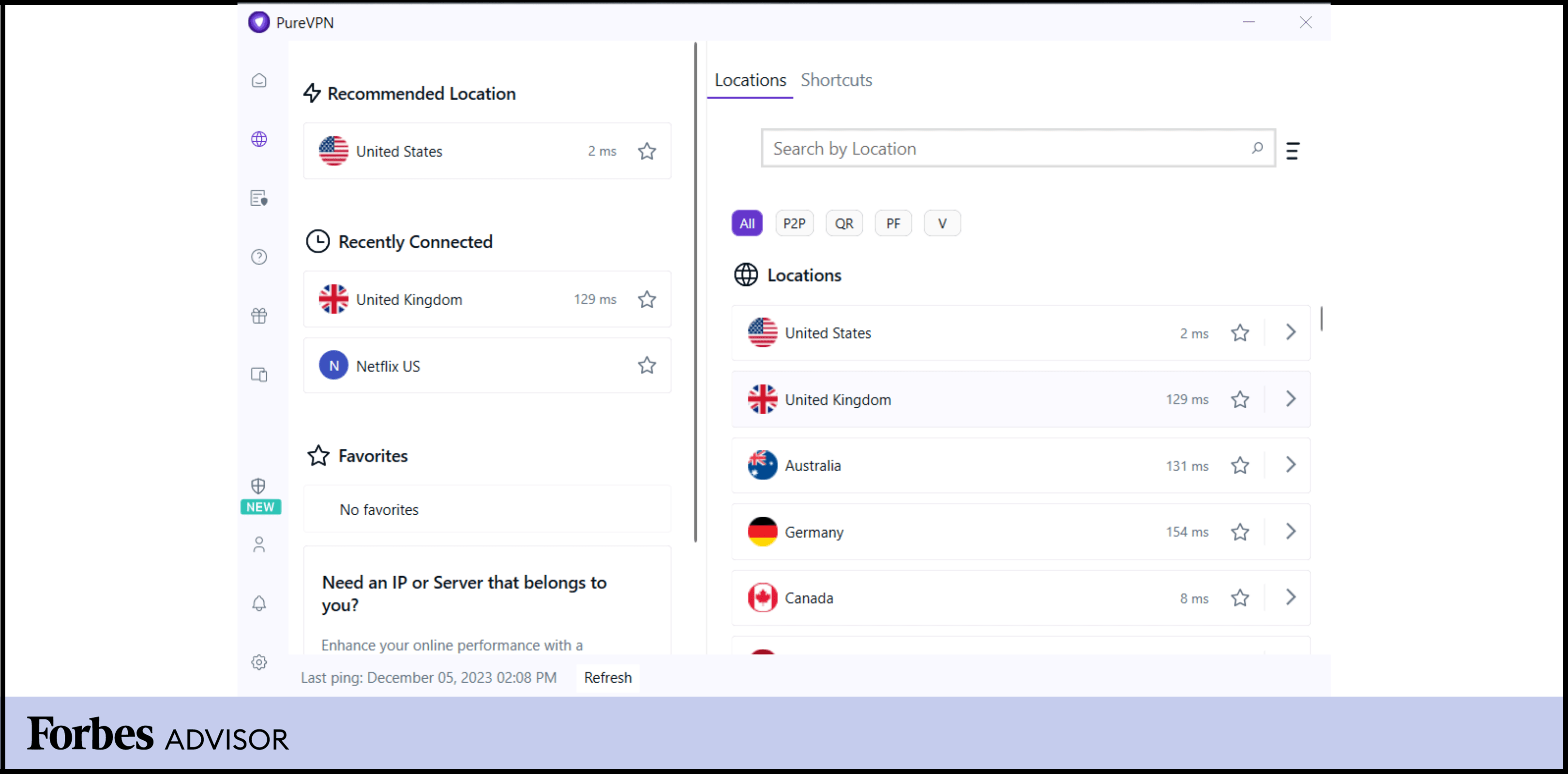1568x774 pixels.
Task: Open the Help question mark icon
Action: pos(259,257)
